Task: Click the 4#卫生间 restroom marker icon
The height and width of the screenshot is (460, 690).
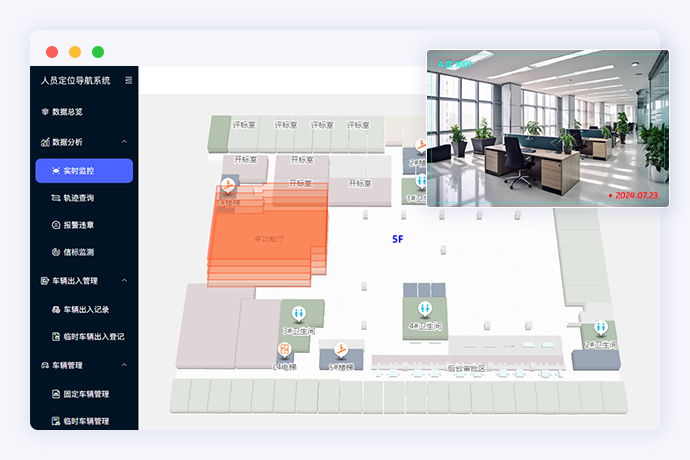Action: pos(425,309)
